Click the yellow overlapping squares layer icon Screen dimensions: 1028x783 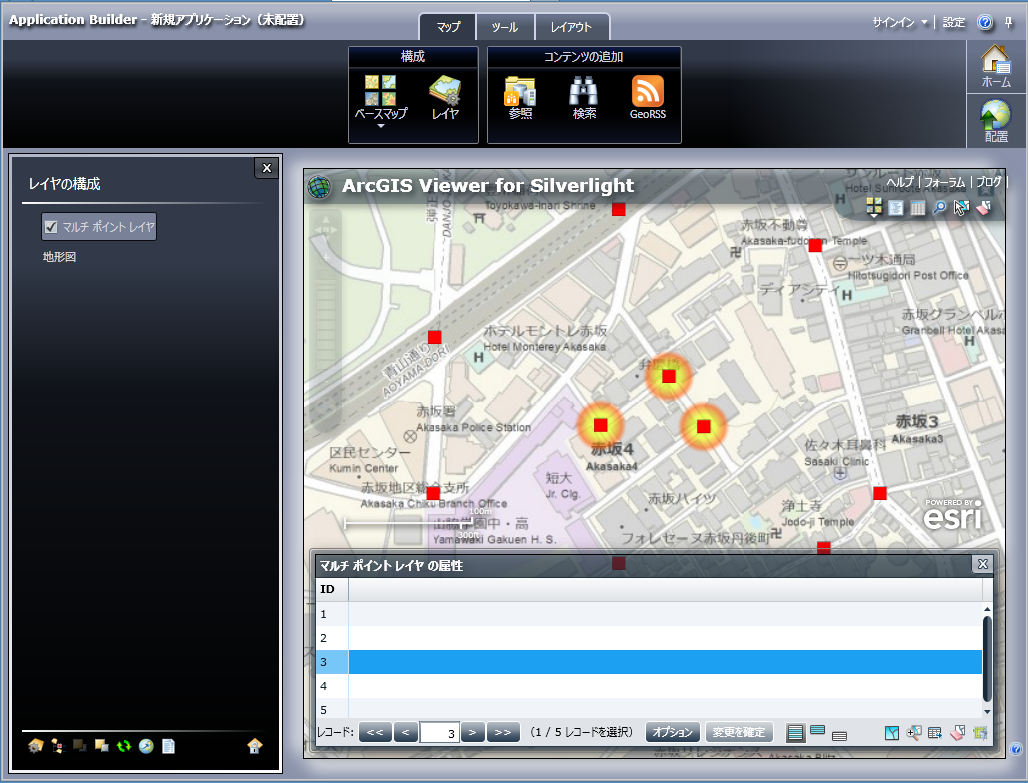pos(102,746)
